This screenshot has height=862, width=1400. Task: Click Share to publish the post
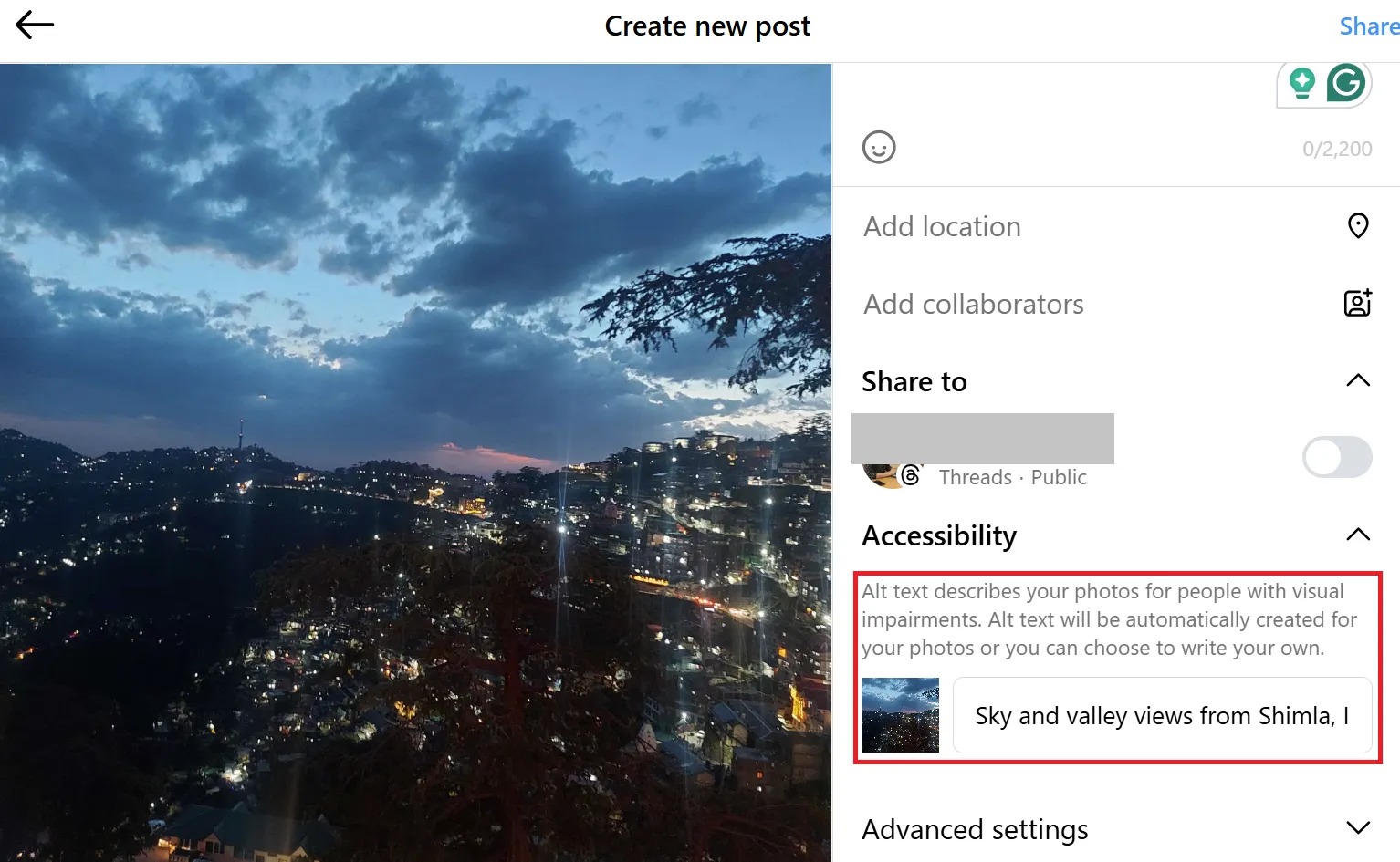tap(1367, 26)
